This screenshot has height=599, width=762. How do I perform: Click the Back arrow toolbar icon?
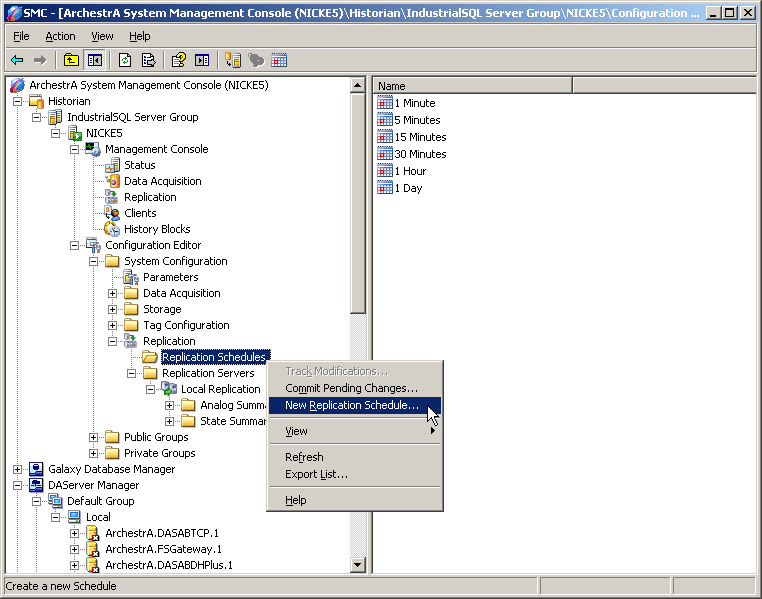point(17,60)
